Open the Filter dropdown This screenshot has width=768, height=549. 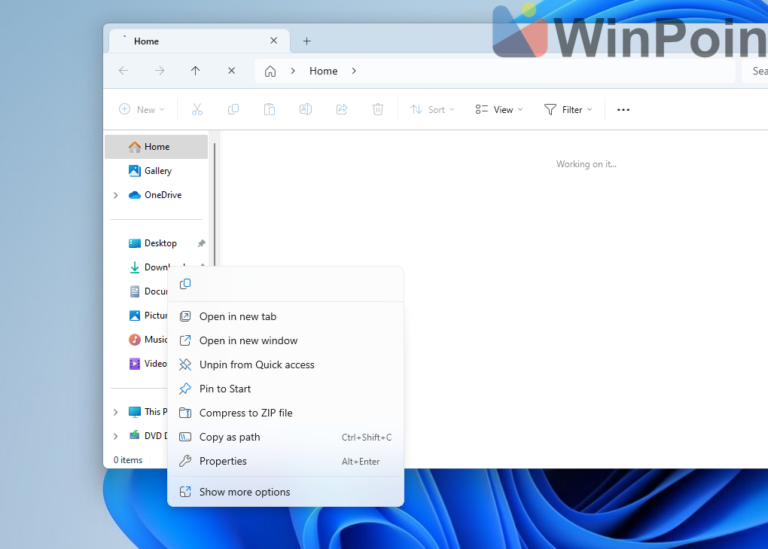[568, 110]
